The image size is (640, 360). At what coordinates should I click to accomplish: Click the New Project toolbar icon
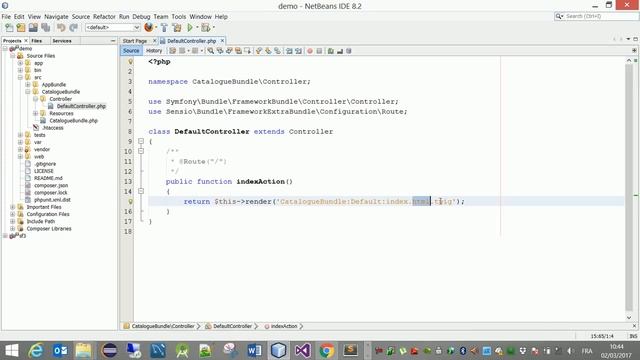coord(21,27)
